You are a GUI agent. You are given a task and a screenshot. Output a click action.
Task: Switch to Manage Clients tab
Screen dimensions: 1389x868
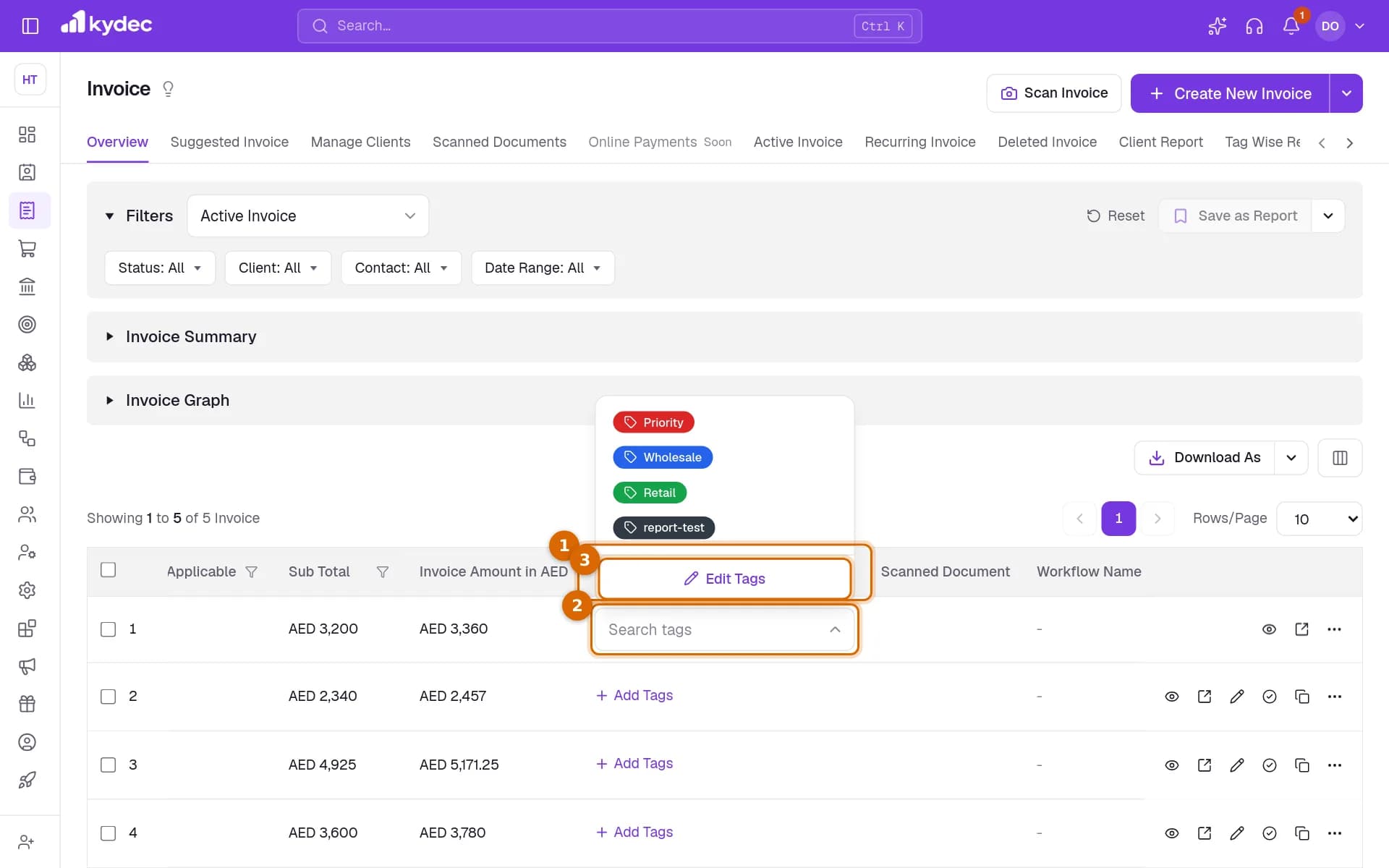[360, 142]
